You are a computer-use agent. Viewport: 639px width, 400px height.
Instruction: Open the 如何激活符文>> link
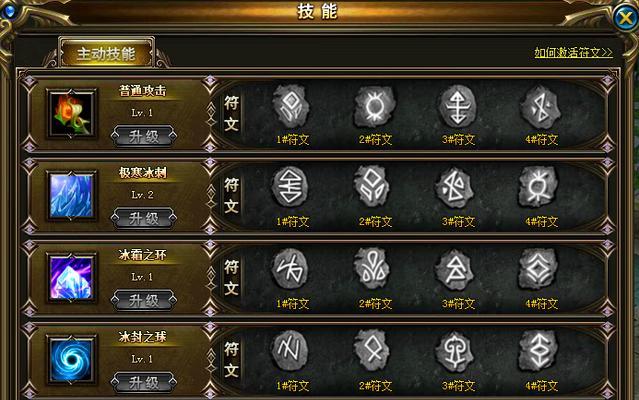pyautogui.click(x=573, y=53)
